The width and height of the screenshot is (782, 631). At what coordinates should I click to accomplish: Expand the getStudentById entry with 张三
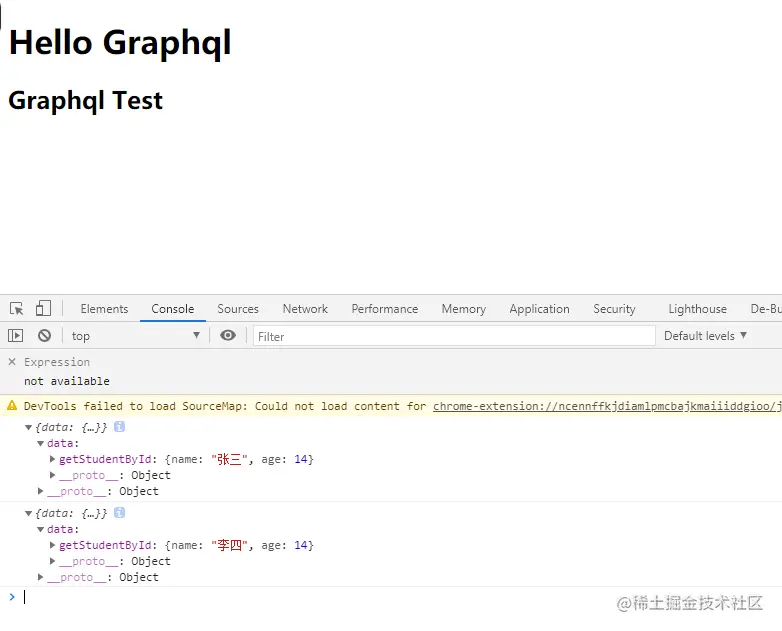(53, 459)
